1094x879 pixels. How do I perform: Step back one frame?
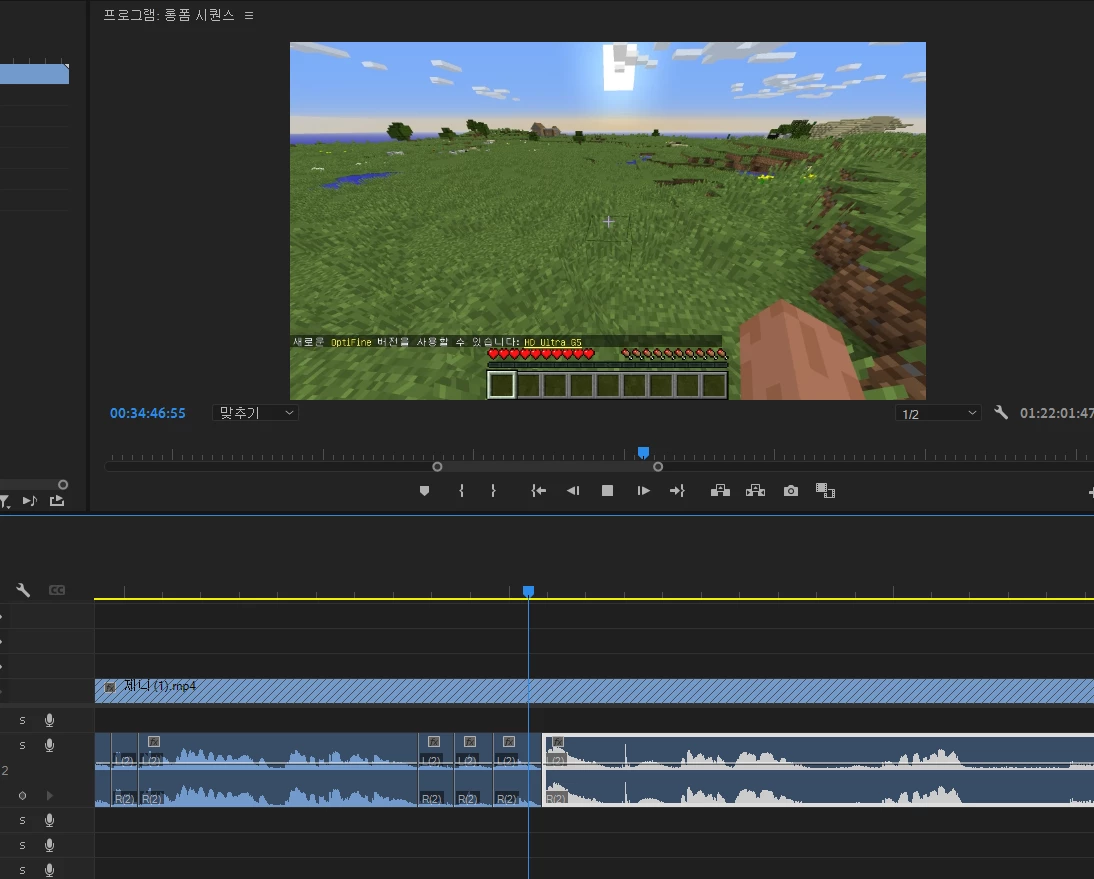pyautogui.click(x=573, y=491)
